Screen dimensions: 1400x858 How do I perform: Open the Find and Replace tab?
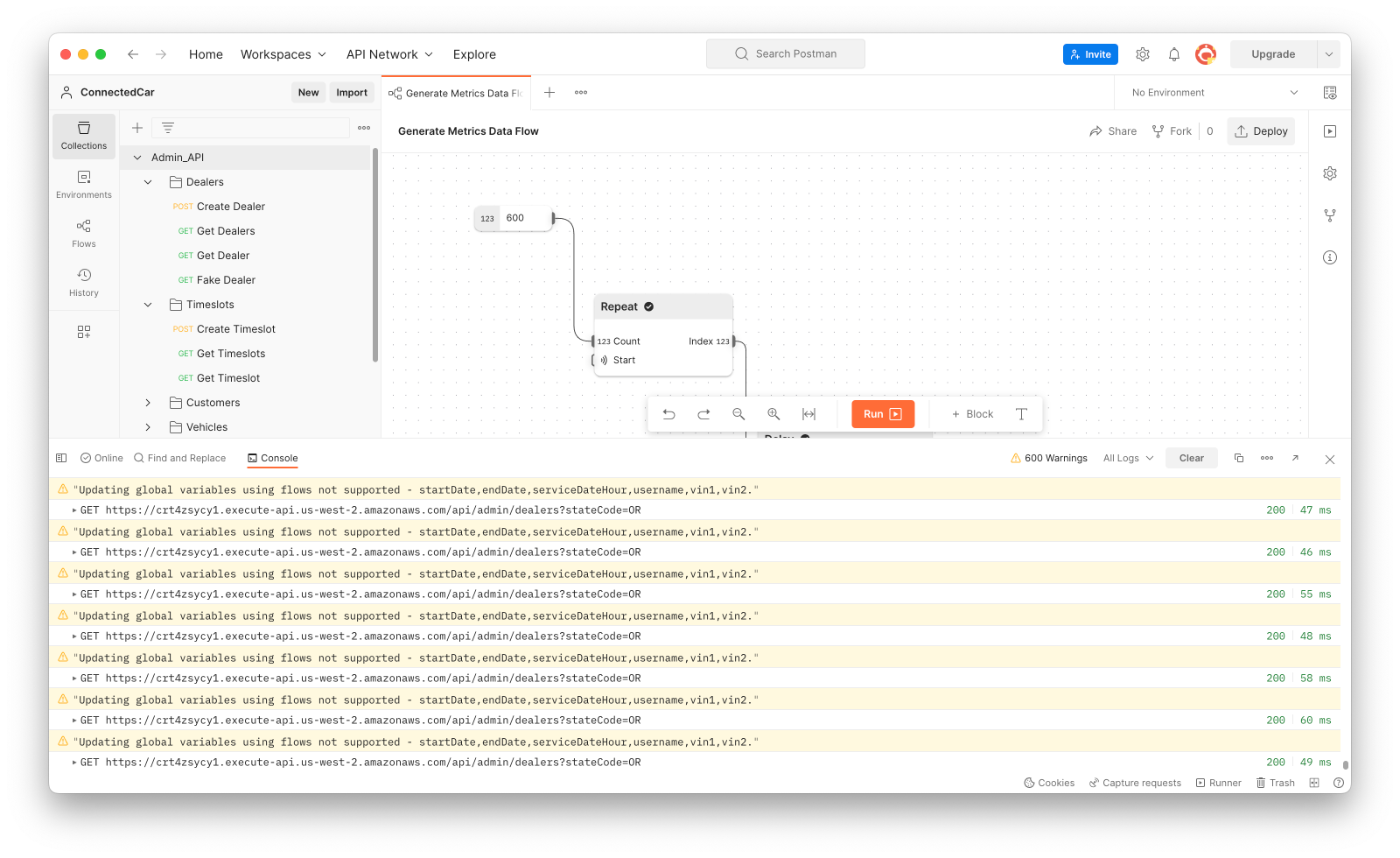pyautogui.click(x=179, y=458)
